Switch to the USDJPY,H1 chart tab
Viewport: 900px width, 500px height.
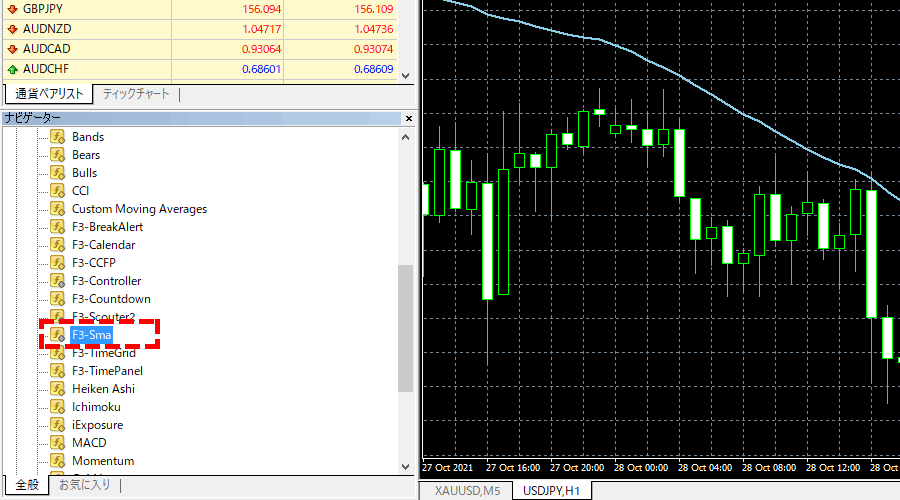click(552, 490)
